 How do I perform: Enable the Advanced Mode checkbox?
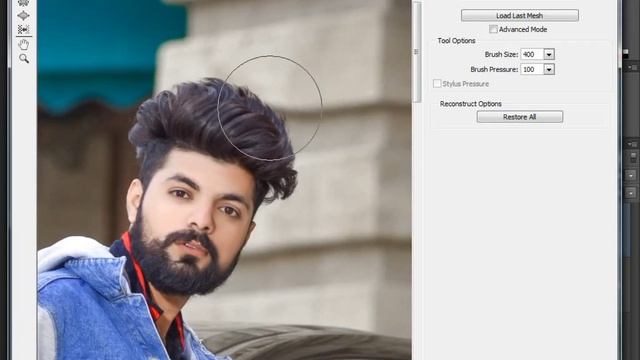[x=493, y=29]
